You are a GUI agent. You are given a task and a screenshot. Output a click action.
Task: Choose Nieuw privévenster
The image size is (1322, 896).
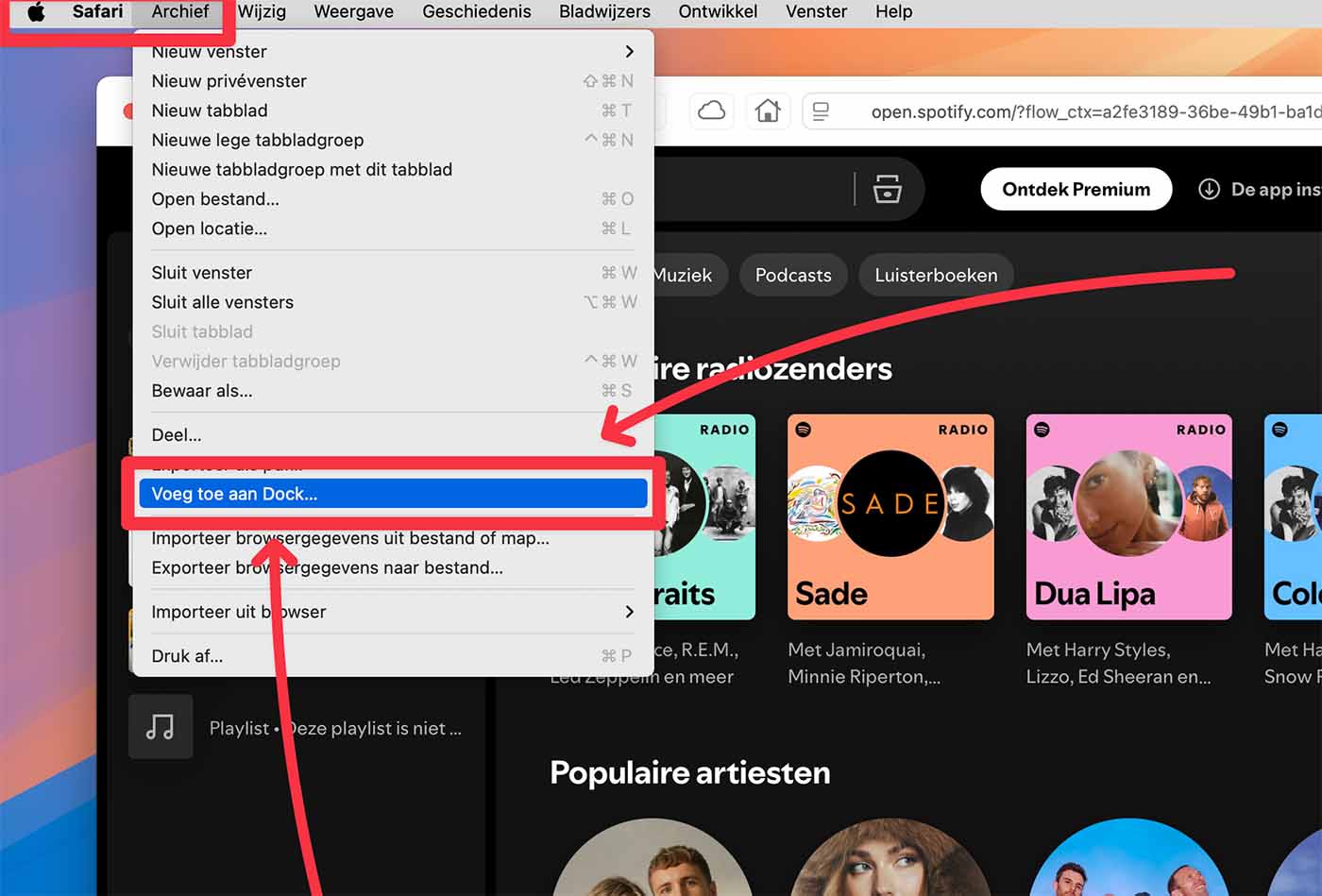coord(393,81)
